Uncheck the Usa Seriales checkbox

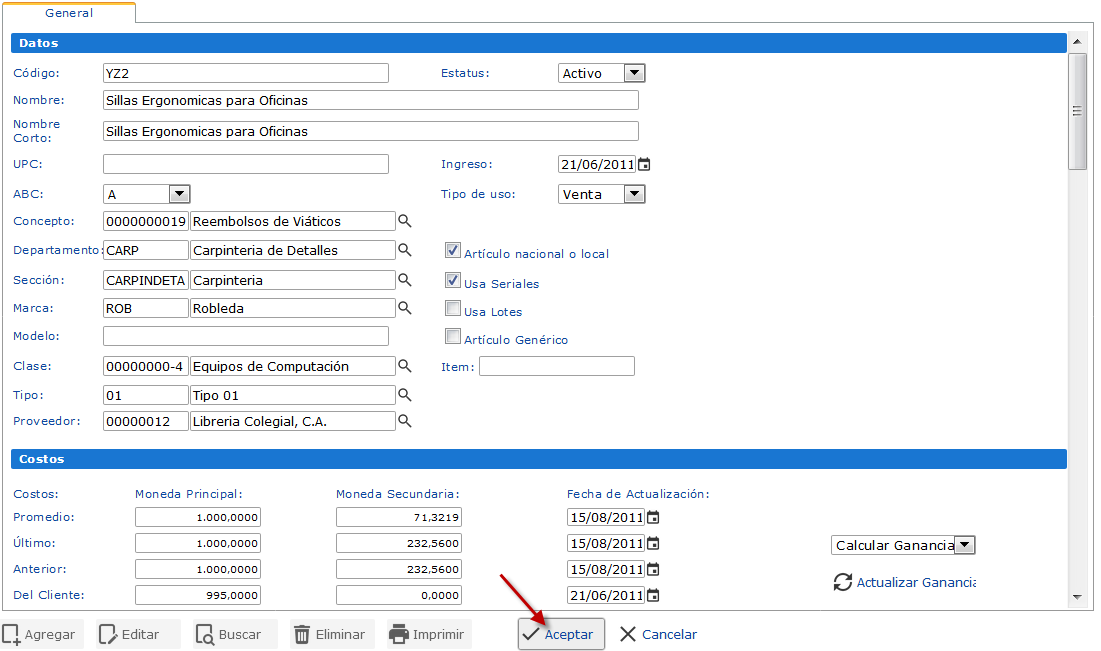[453, 280]
